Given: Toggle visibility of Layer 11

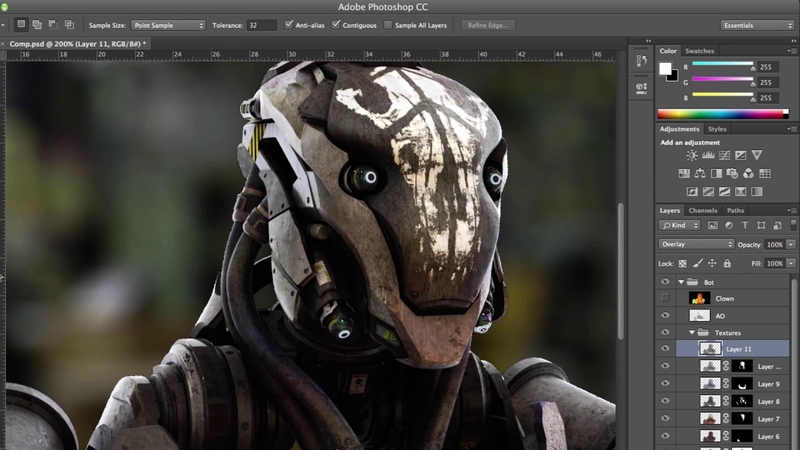Looking at the screenshot, I should coord(665,348).
